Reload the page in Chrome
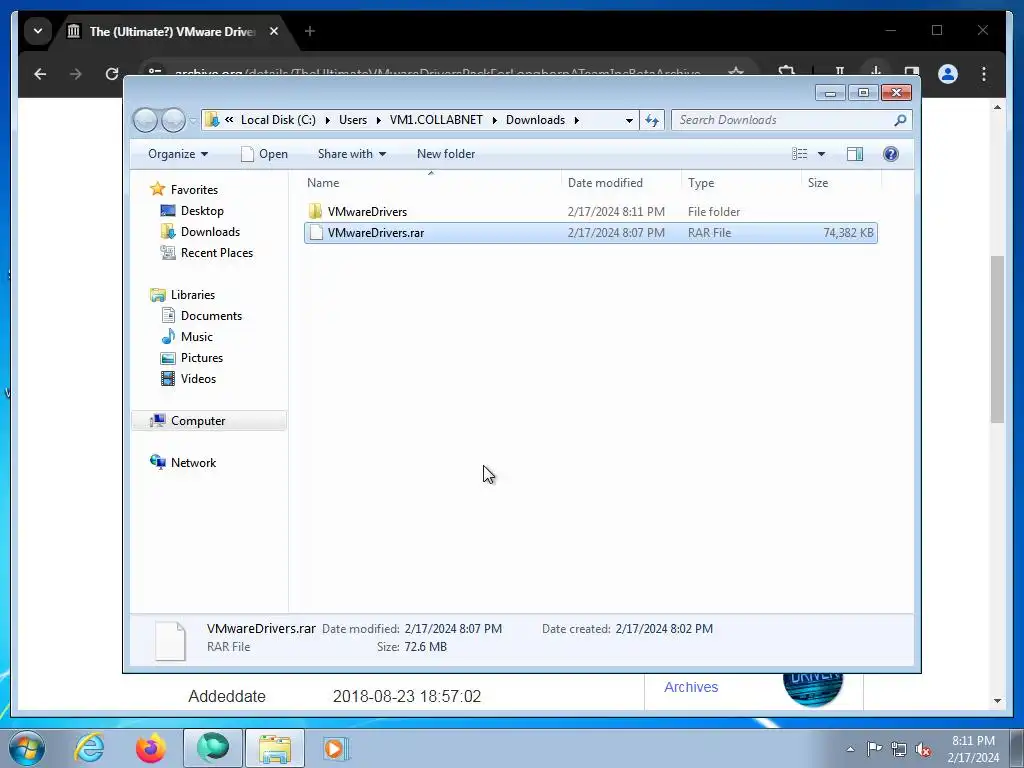 (x=112, y=74)
